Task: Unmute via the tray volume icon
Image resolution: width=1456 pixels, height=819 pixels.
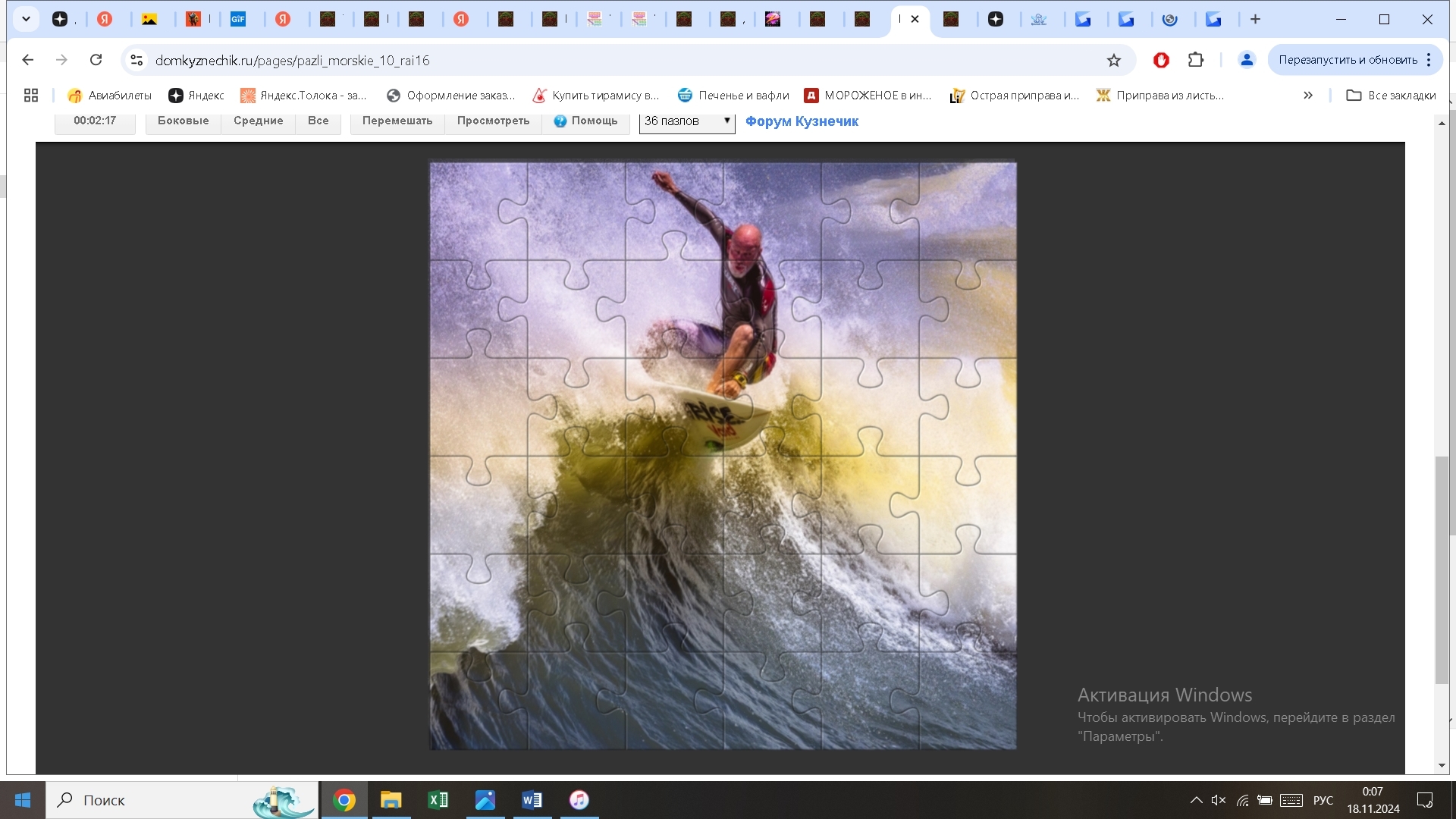Action: (x=1219, y=800)
